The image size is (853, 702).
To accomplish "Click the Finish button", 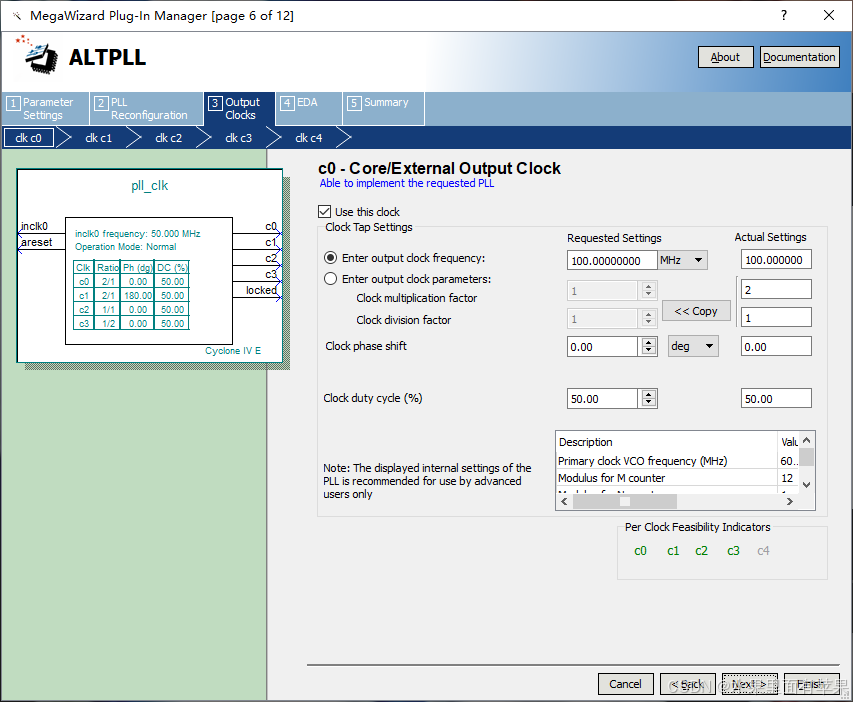I will pos(812,684).
